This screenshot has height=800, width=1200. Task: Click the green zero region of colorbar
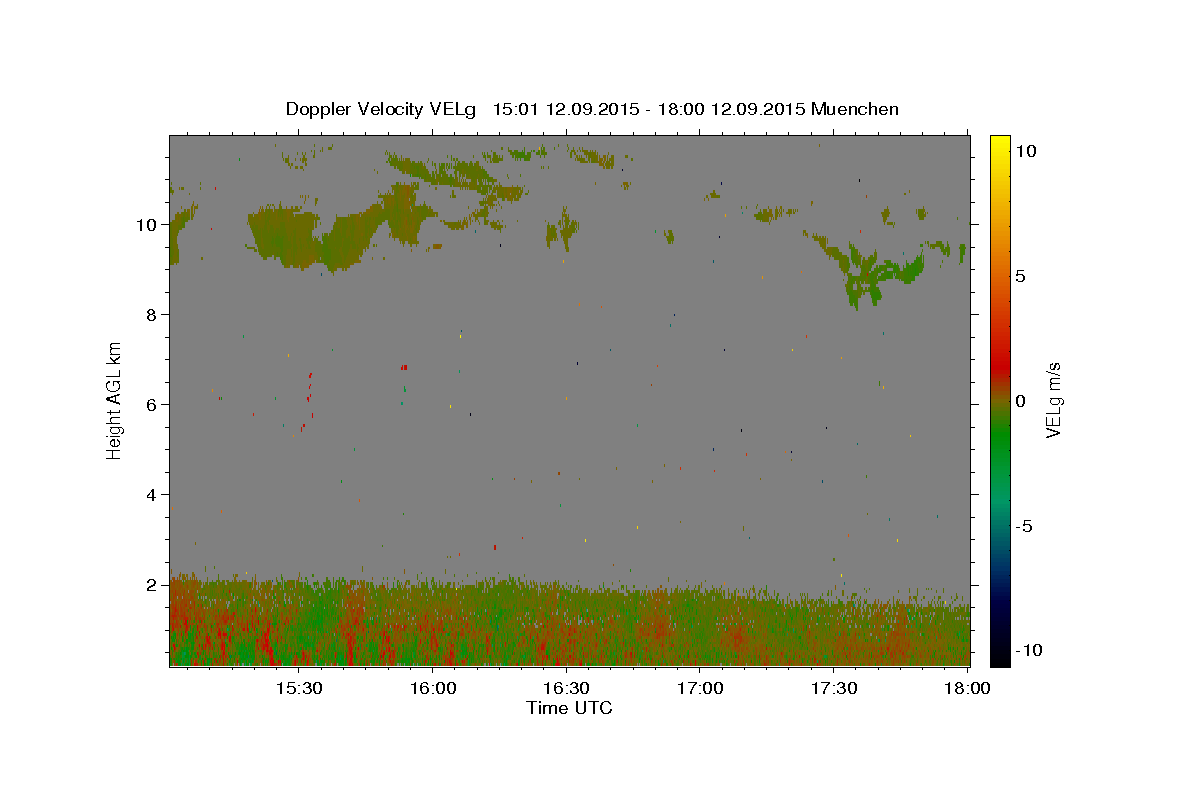1000,418
